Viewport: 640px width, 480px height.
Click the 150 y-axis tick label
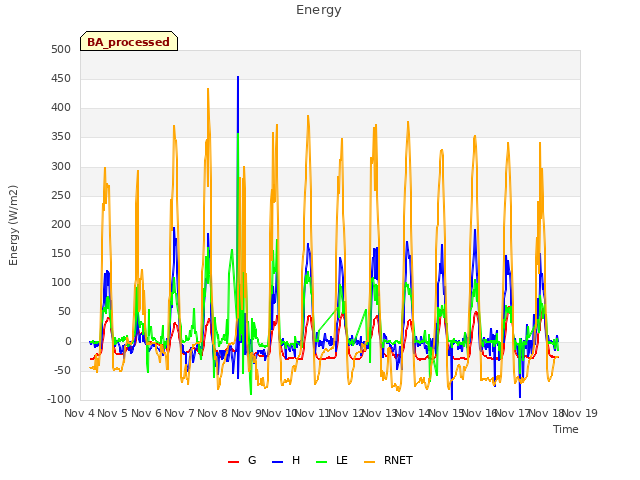[x=61, y=253]
